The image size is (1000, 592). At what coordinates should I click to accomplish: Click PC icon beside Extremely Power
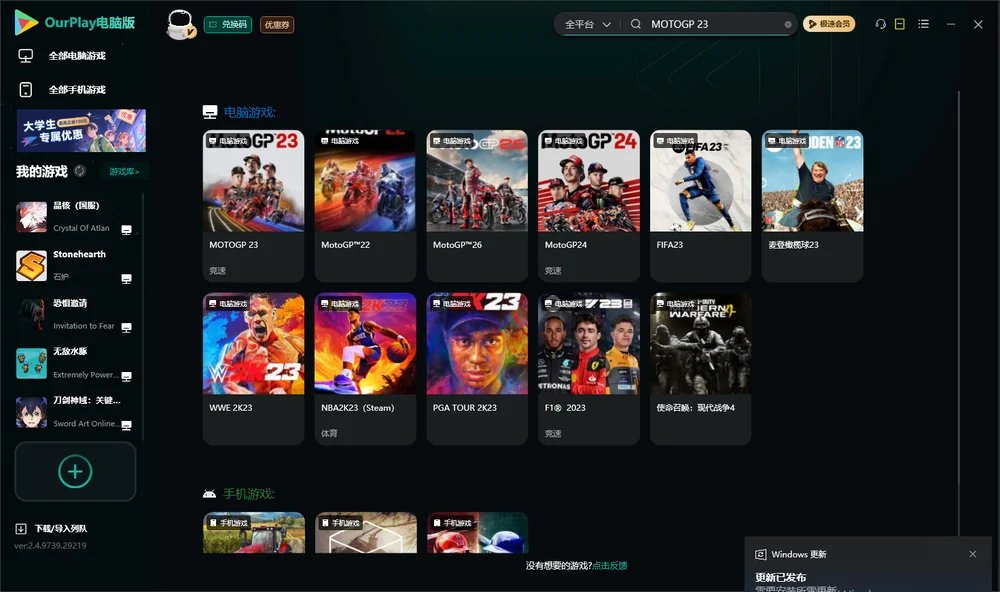coord(126,376)
